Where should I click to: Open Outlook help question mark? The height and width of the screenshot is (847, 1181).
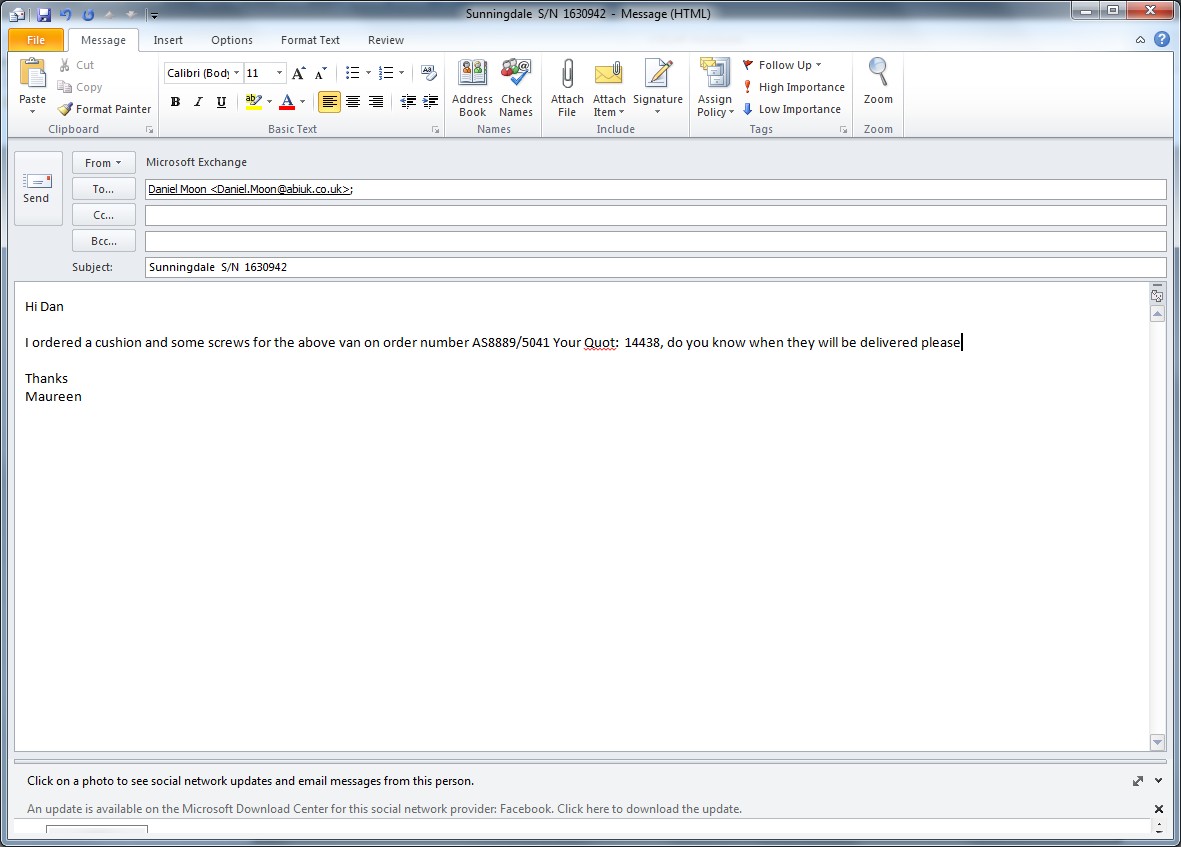click(1162, 40)
